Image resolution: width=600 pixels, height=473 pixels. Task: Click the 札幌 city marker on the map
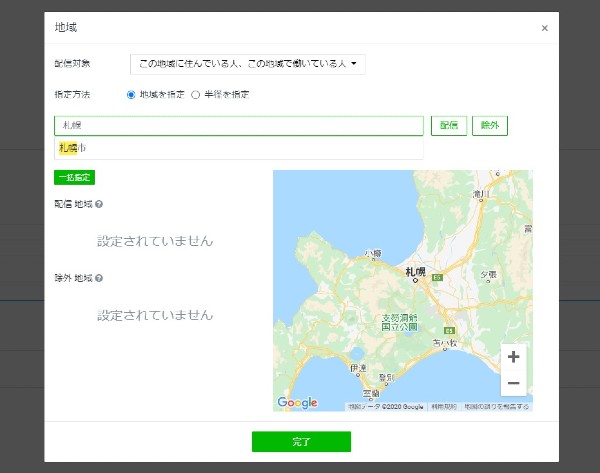(x=415, y=274)
